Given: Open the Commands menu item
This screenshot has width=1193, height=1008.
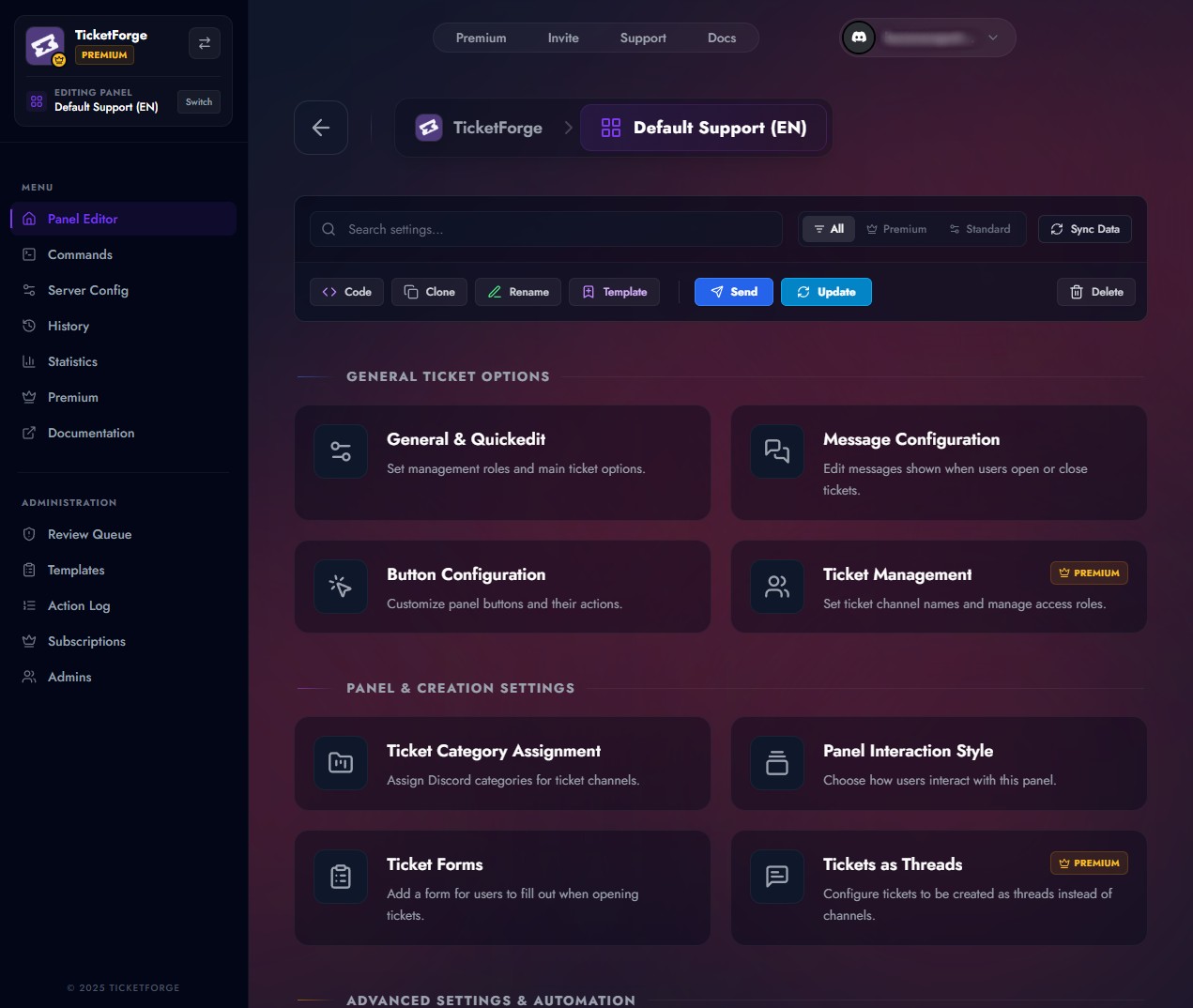Looking at the screenshot, I should tap(80, 254).
